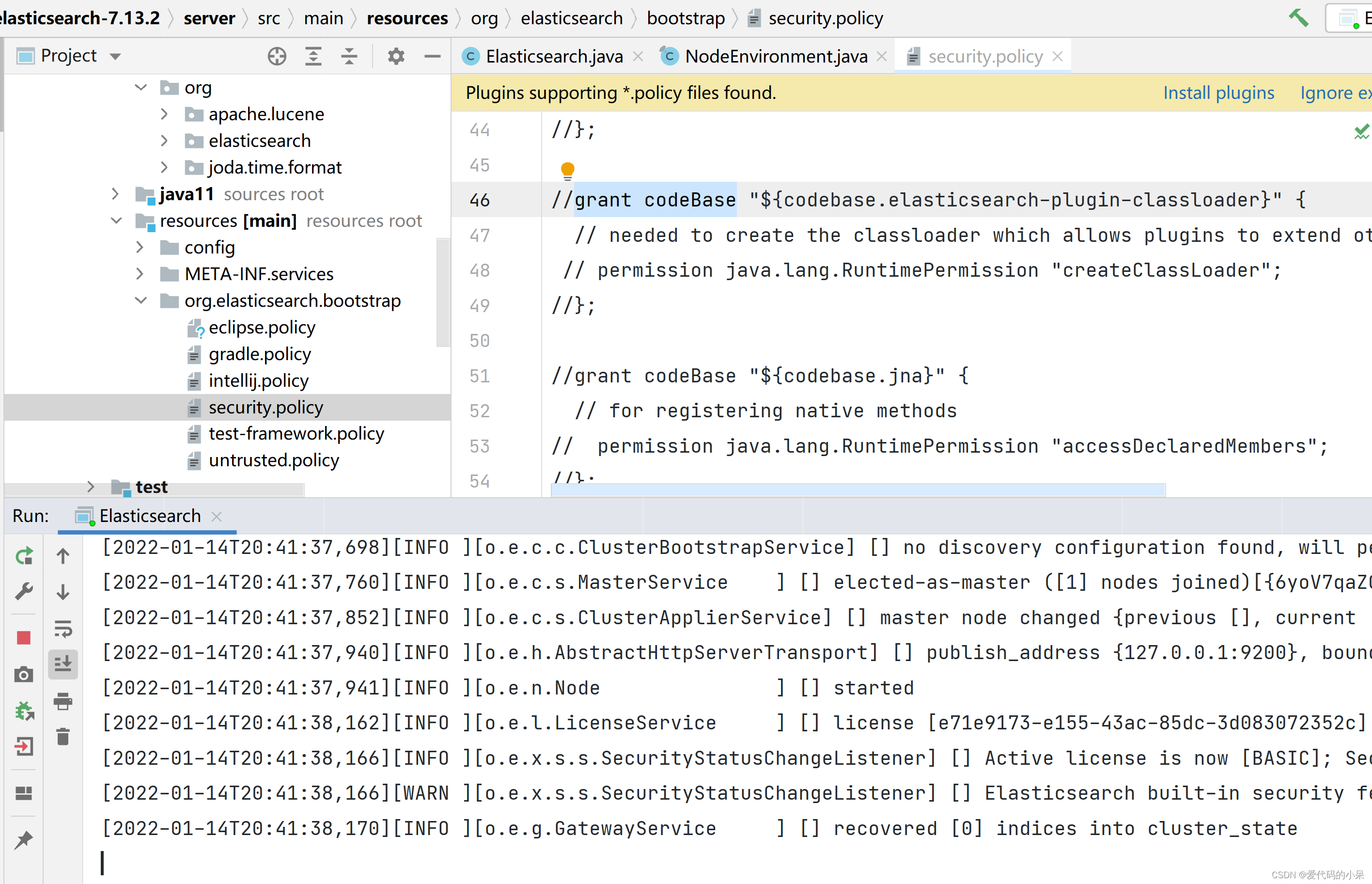
Task: Click the Collapse All icon in Project toolbar
Action: pyautogui.click(x=349, y=56)
